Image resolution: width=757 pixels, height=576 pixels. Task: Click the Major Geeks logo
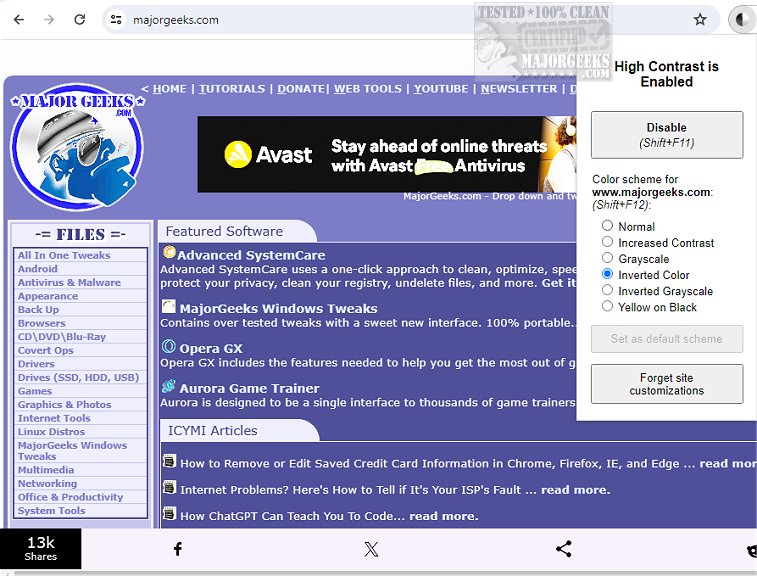(76, 148)
